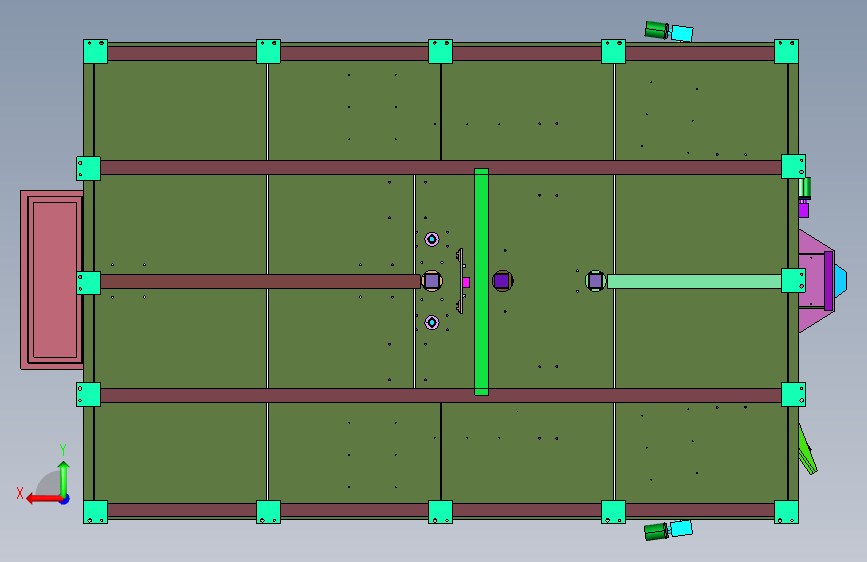Select the upper pink-ringed circular fitting
This screenshot has width=867, height=562.
point(432,240)
